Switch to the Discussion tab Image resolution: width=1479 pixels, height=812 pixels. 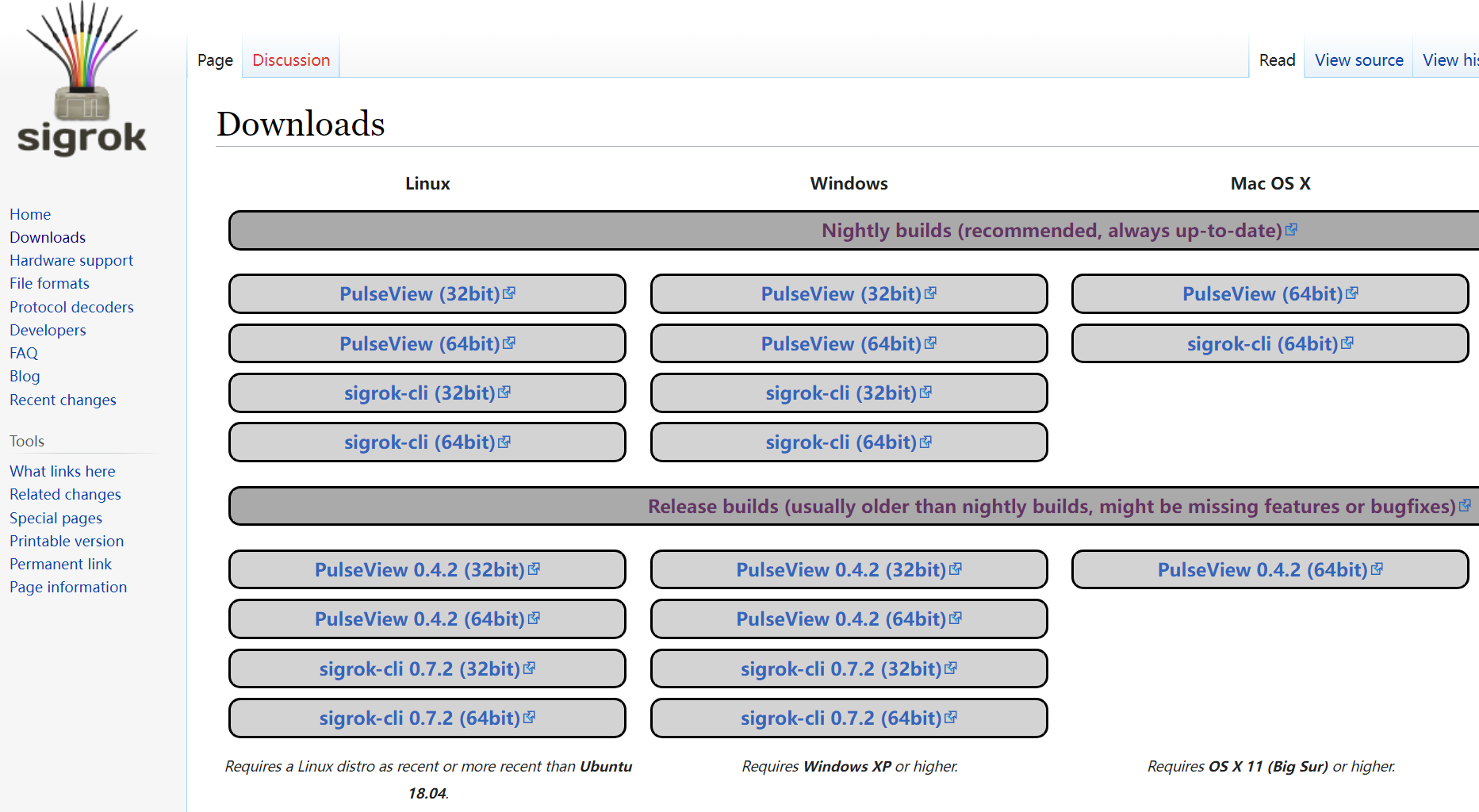[291, 60]
